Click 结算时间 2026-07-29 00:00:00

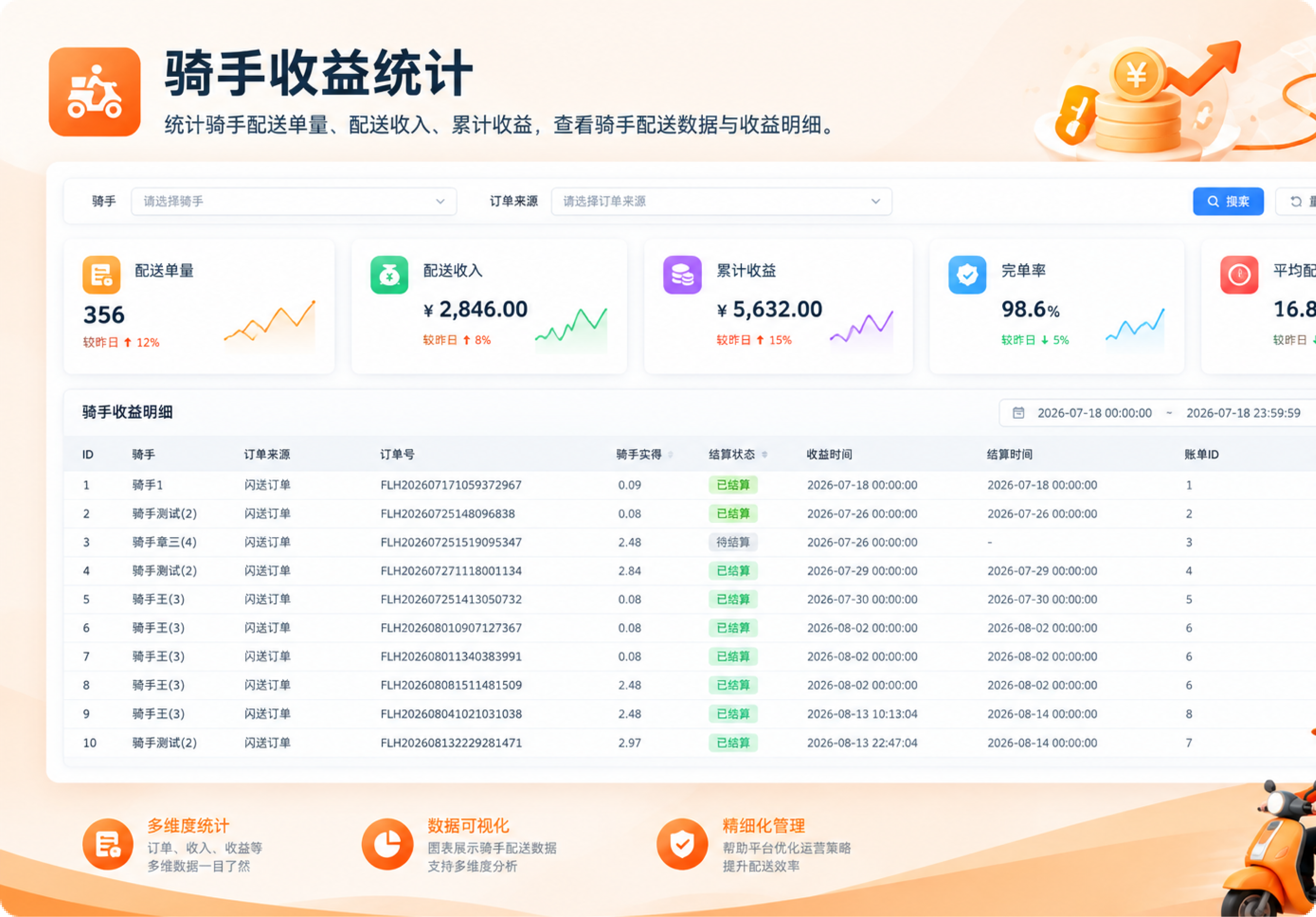tap(1042, 571)
